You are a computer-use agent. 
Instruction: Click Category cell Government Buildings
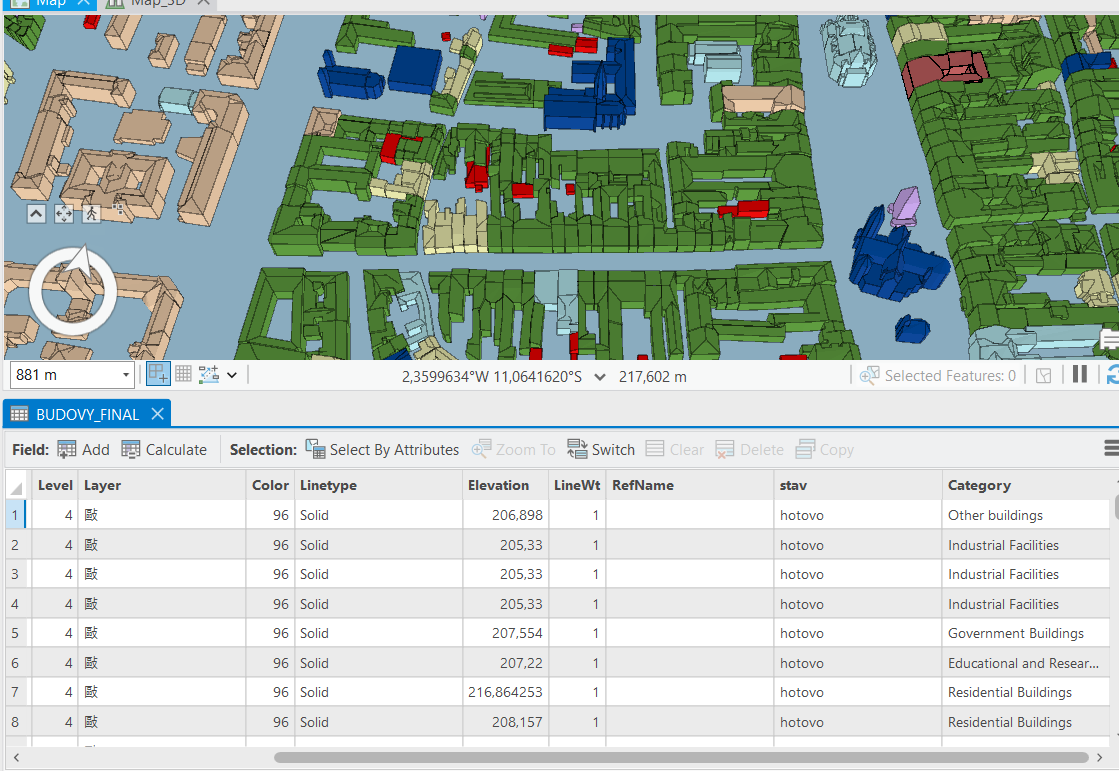click(x=1026, y=633)
